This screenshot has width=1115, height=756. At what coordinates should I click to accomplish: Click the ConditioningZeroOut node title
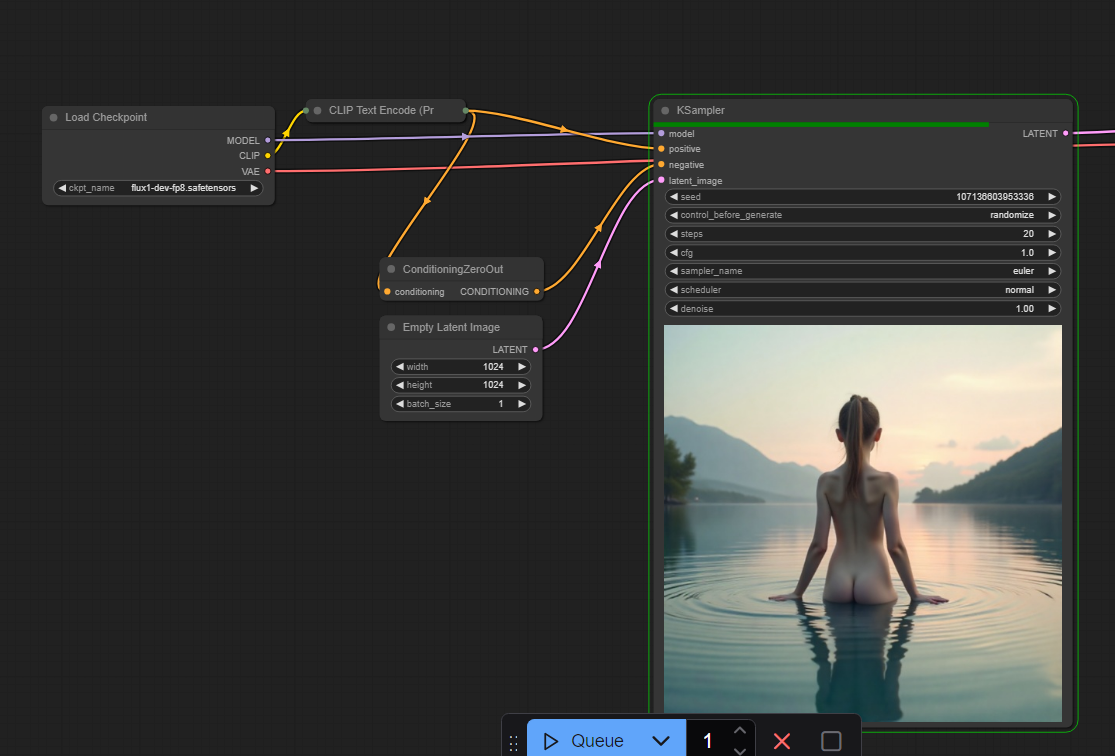coord(453,269)
